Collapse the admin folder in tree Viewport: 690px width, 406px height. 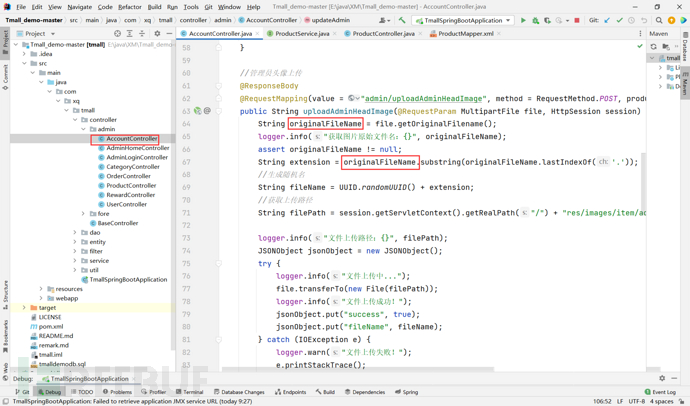pyautogui.click(x=84, y=129)
